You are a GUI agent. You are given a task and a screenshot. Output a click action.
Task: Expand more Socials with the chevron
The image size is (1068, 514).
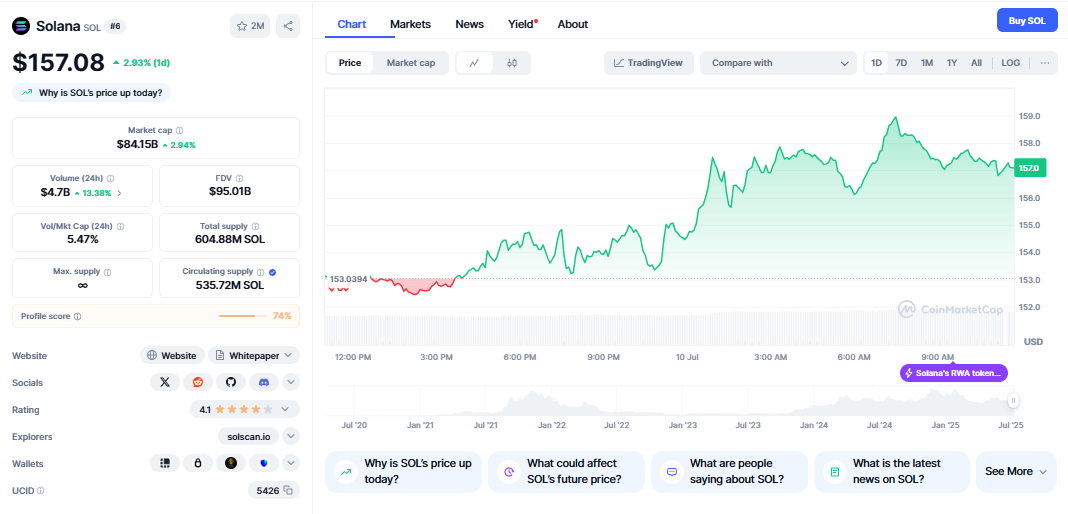(291, 383)
